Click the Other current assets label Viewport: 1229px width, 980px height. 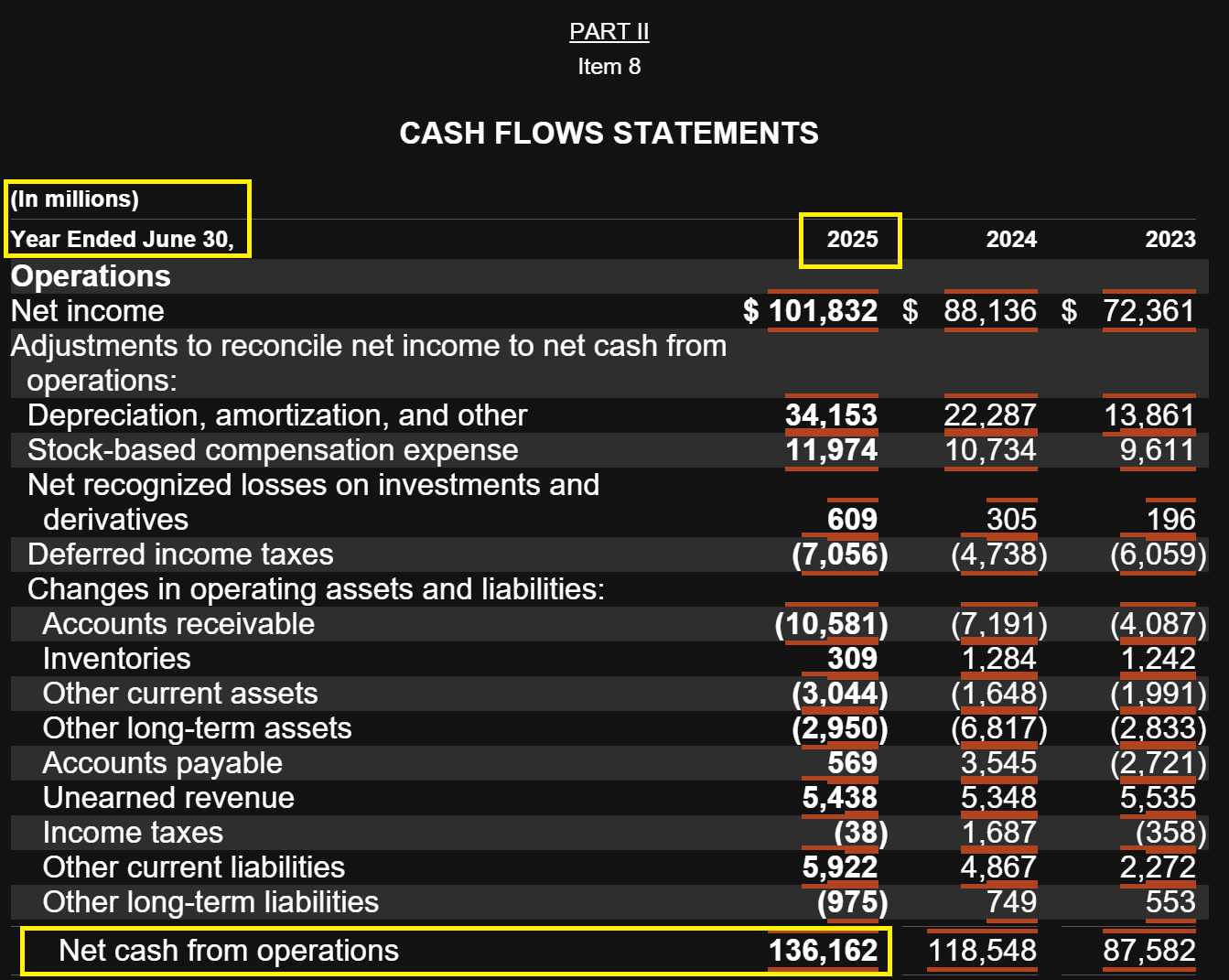click(180, 694)
